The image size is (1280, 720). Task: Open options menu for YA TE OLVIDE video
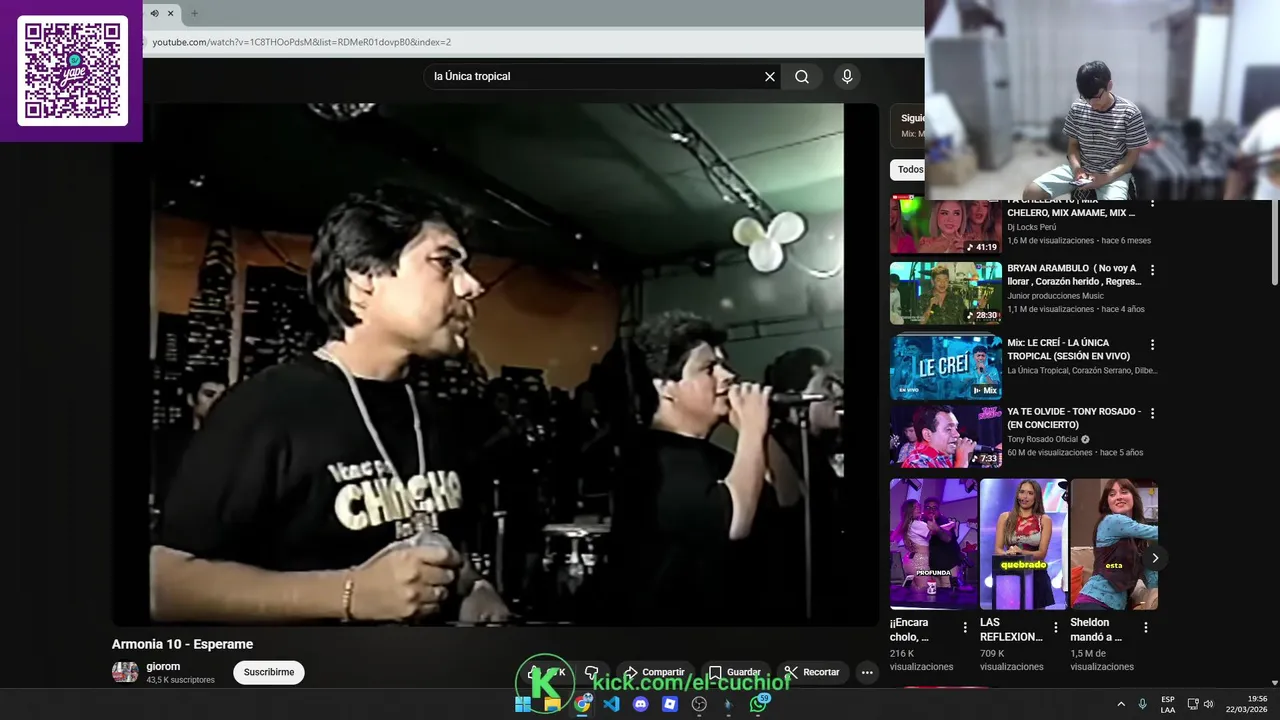pyautogui.click(x=1152, y=413)
